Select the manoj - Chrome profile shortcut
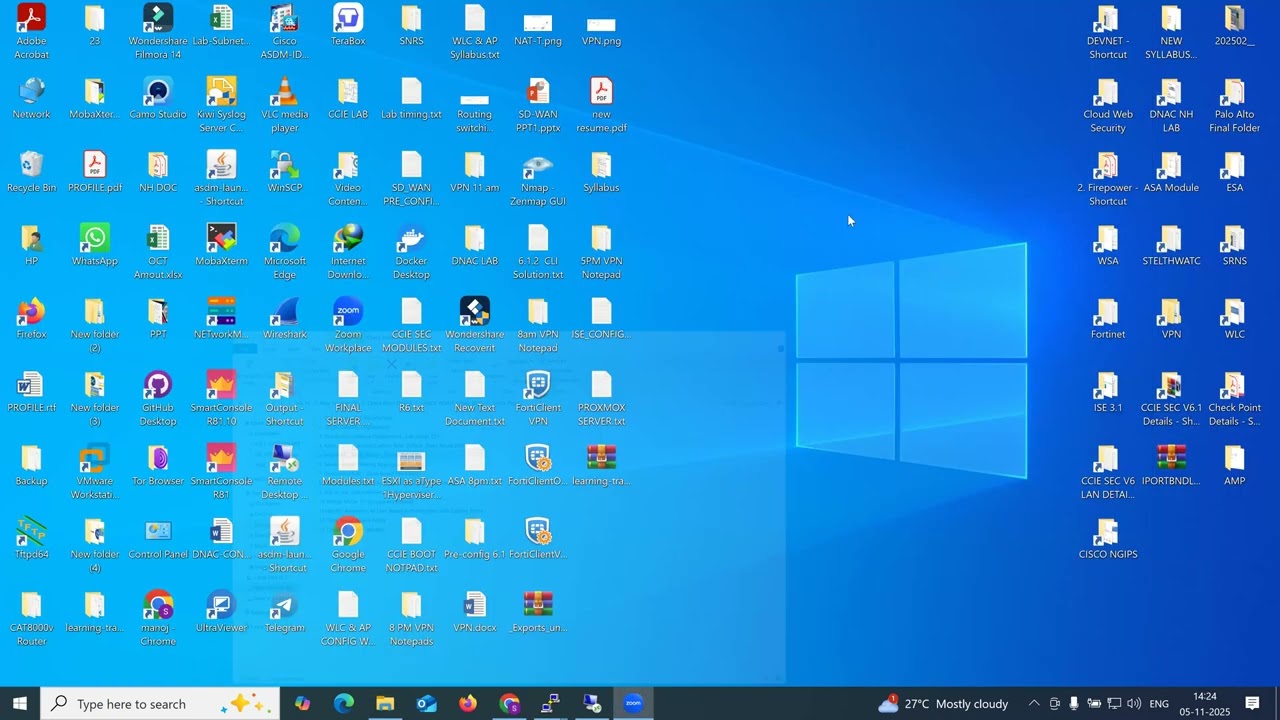This screenshot has width=1280, height=720. [158, 619]
